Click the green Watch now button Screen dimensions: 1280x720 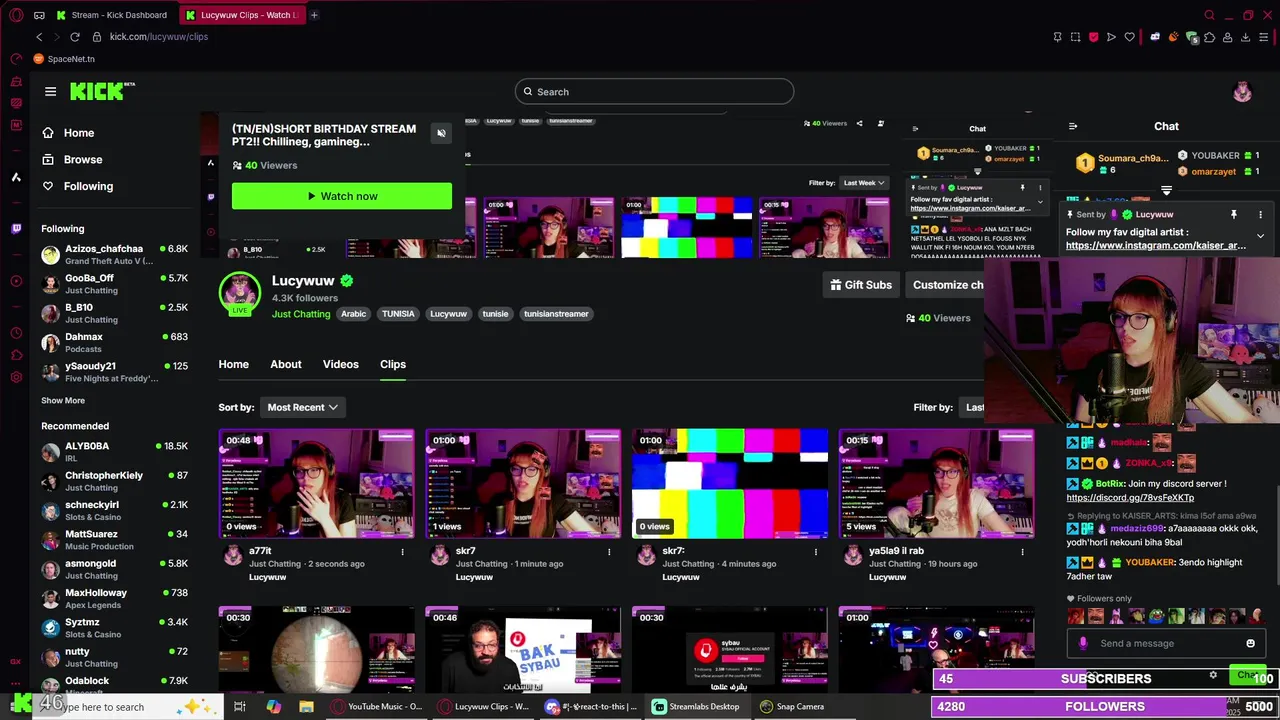click(342, 196)
